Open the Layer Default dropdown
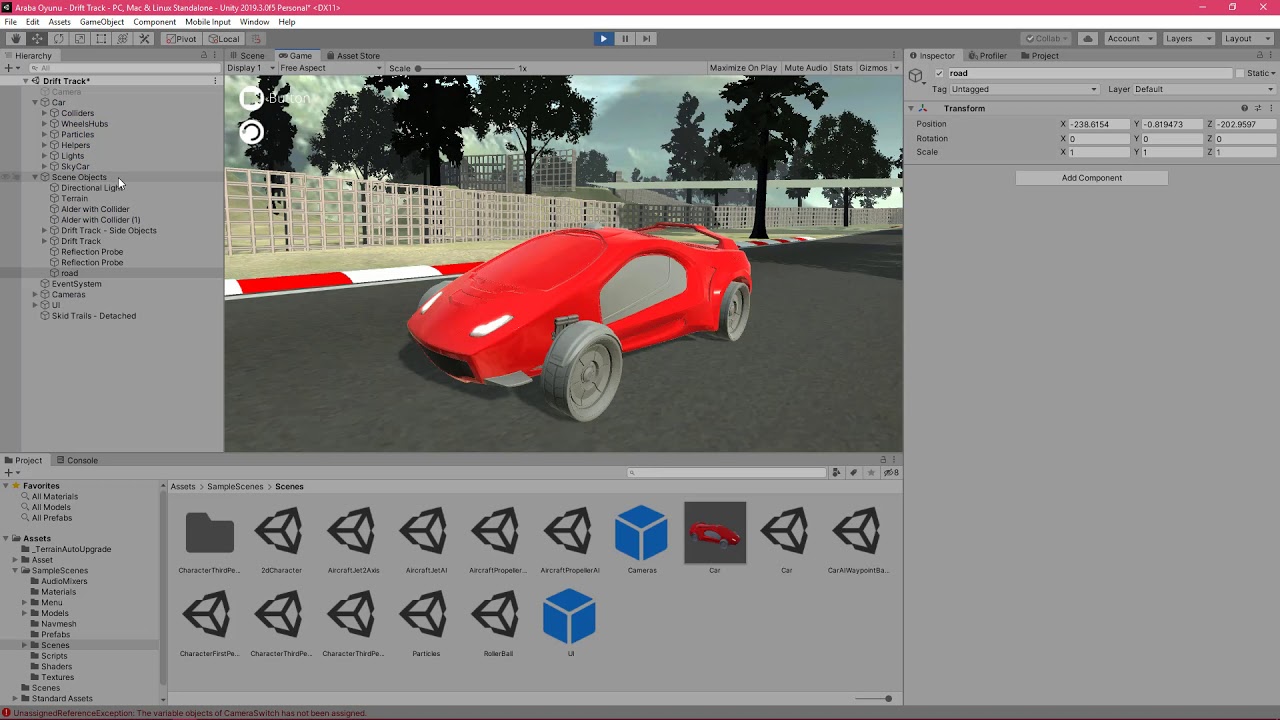 [1205, 89]
